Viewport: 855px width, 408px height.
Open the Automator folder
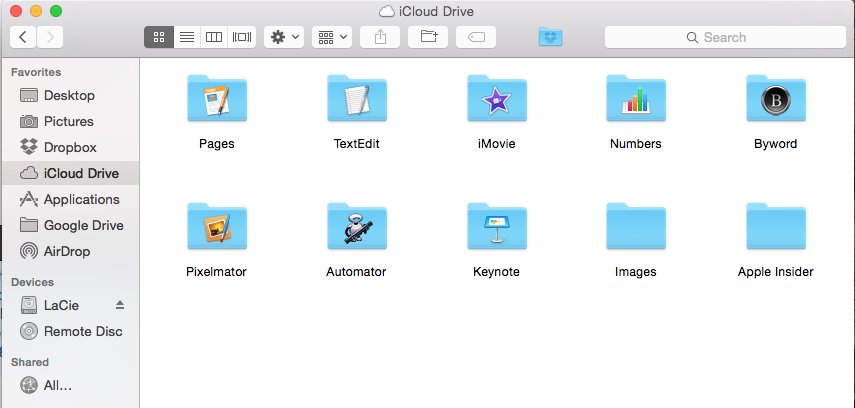pos(357,226)
